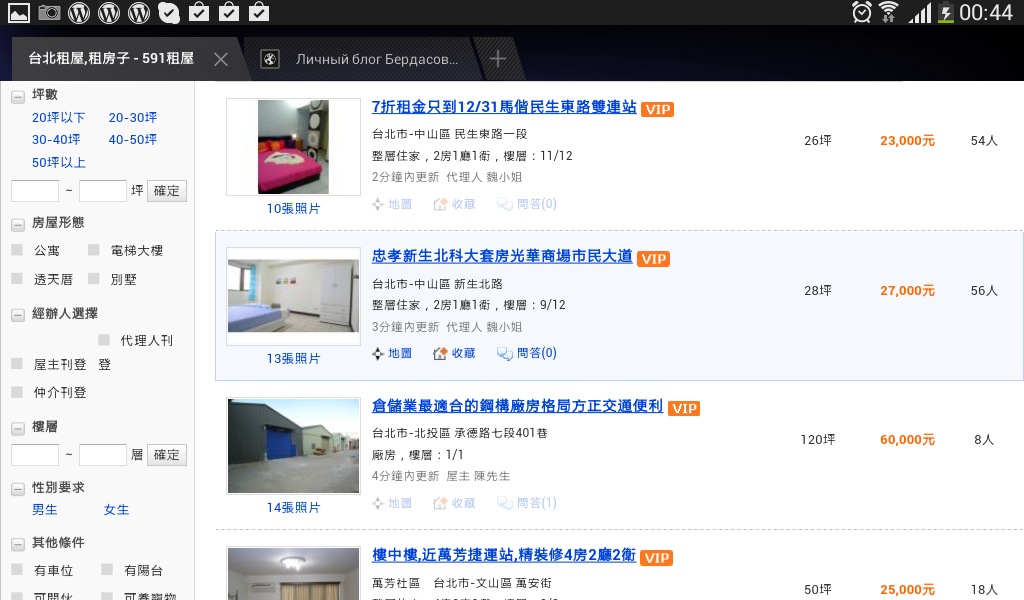Focus the minimum floor input field
This screenshot has width=1024, height=600.
pos(35,454)
